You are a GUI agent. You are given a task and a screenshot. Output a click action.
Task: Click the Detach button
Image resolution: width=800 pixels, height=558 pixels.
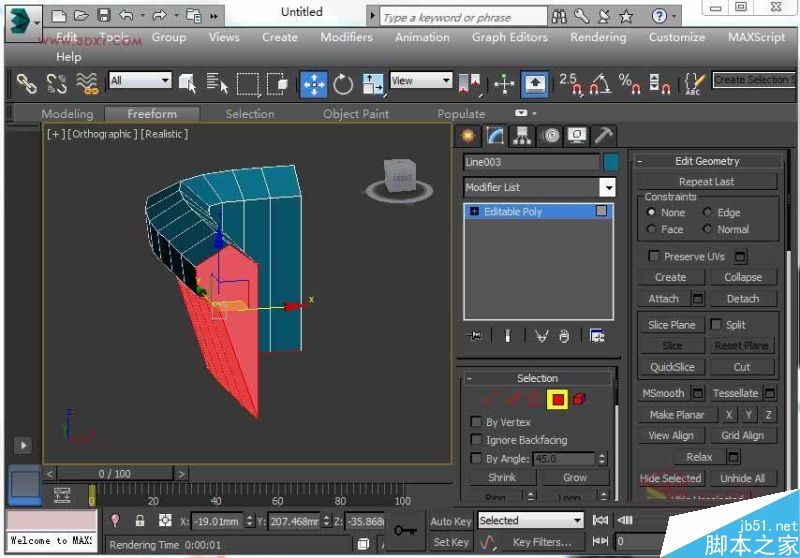[742, 298]
